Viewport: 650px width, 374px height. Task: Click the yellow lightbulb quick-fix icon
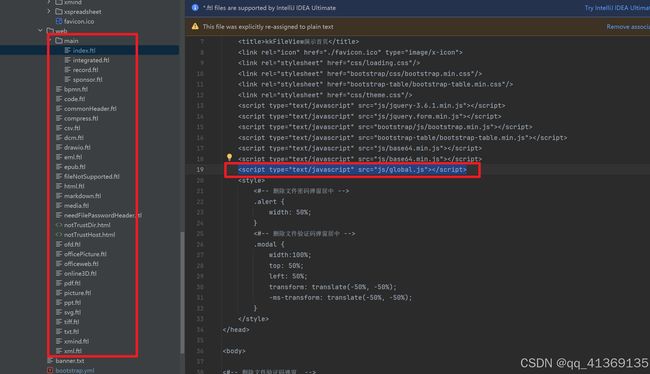pos(229,157)
